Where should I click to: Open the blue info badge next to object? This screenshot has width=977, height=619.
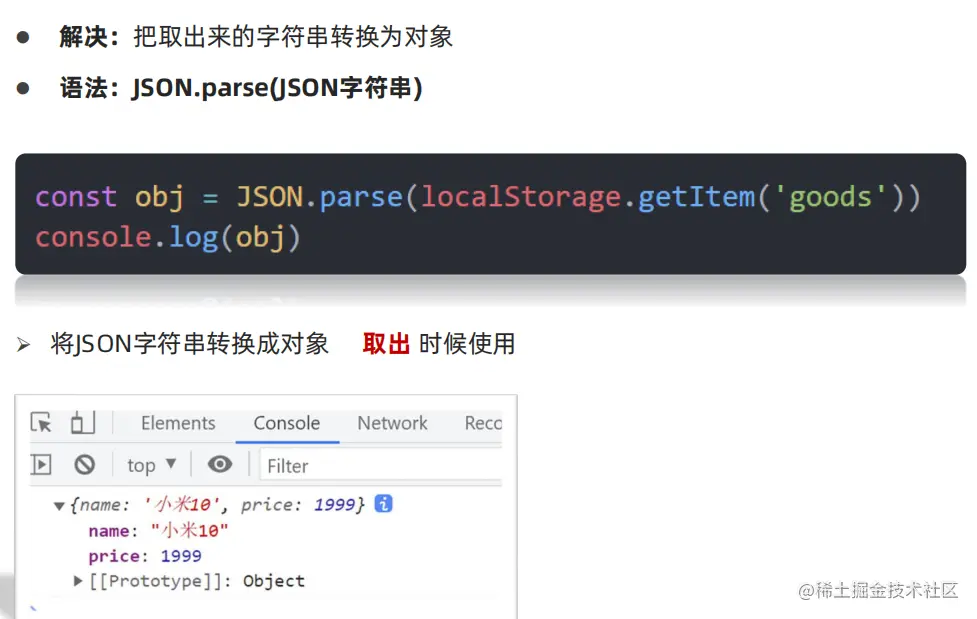click(x=383, y=504)
